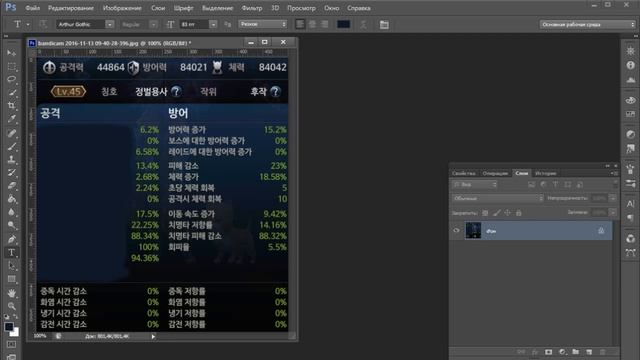Select the Lasso tool
Image resolution: width=640 pixels, height=360 pixels.
(x=11, y=79)
